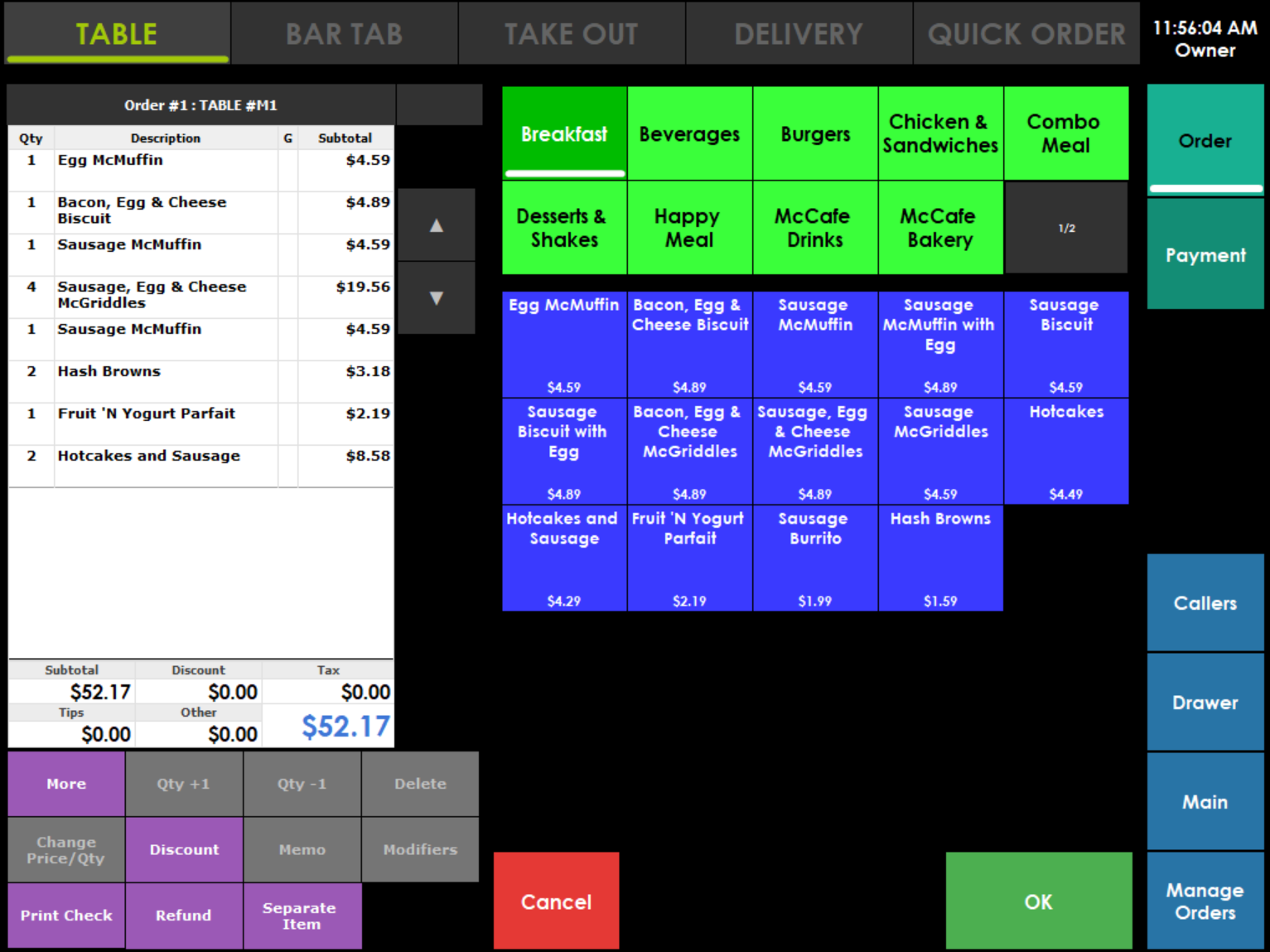This screenshot has width=1270, height=952.
Task: Switch to the TAKE OUT tab
Action: coord(572,33)
